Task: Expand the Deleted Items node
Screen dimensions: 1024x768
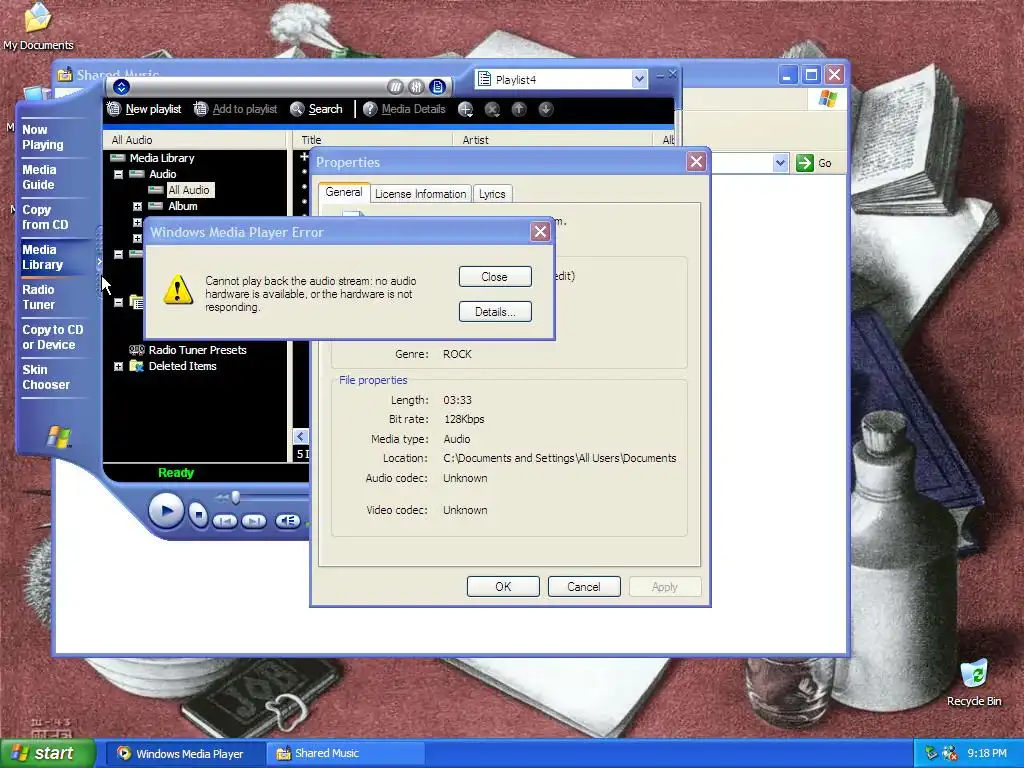Action: (118, 366)
